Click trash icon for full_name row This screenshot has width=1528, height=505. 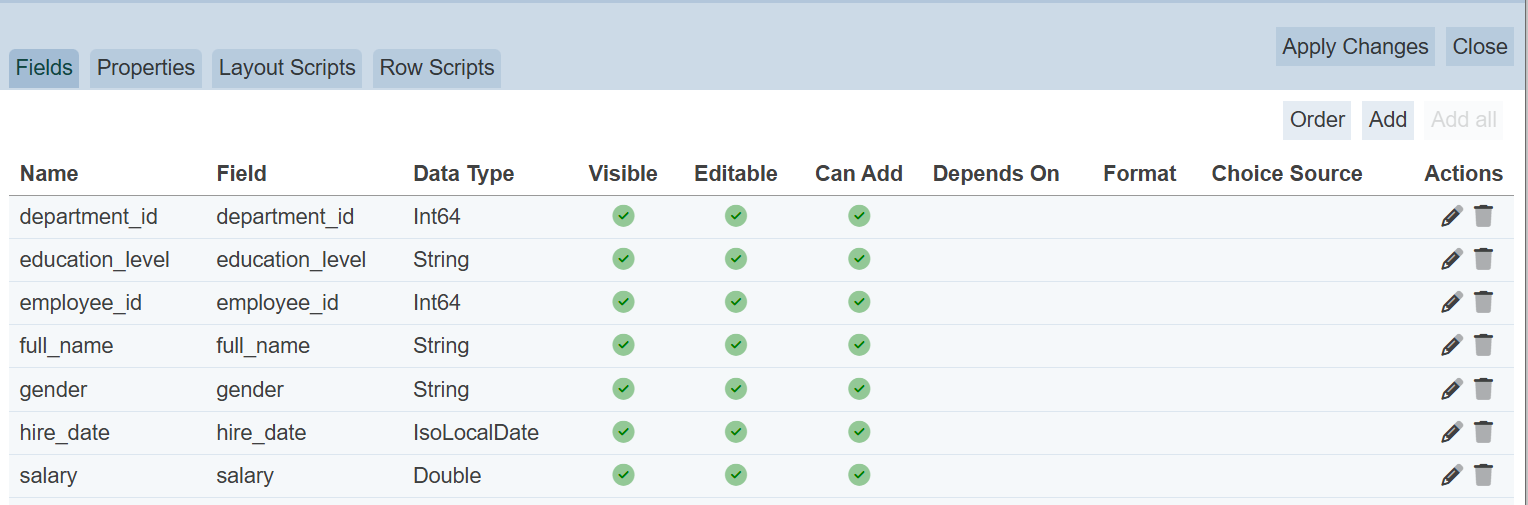1483,345
